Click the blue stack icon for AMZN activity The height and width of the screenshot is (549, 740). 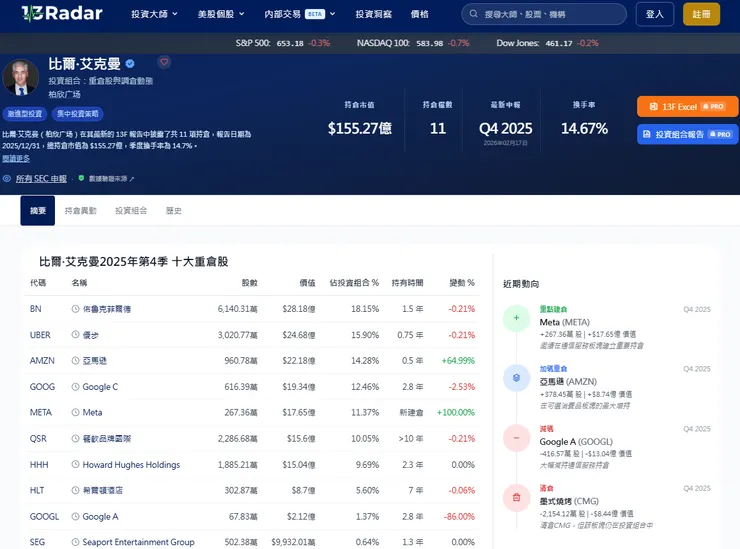click(516, 378)
